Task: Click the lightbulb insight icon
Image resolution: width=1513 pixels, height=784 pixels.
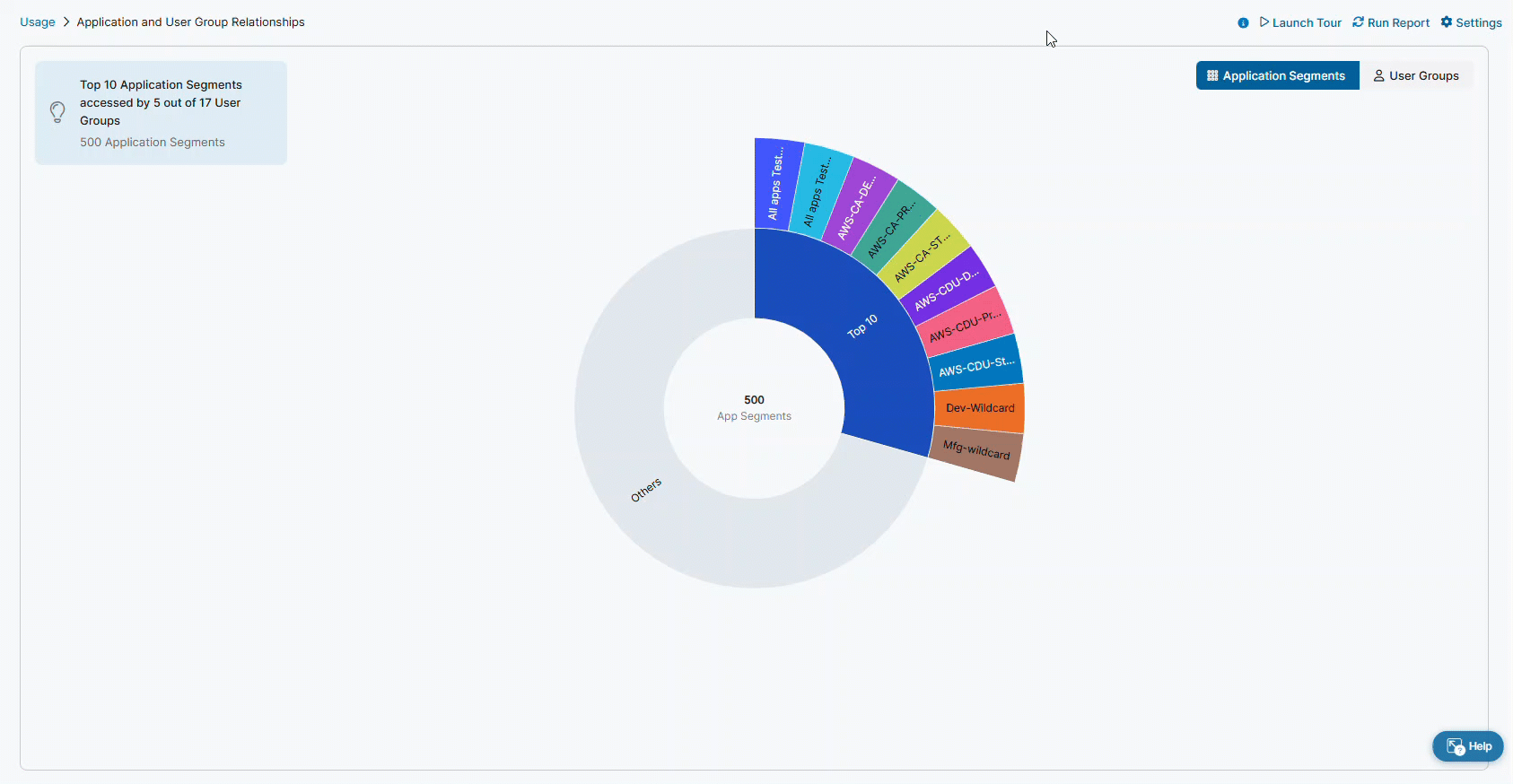Action: (57, 112)
